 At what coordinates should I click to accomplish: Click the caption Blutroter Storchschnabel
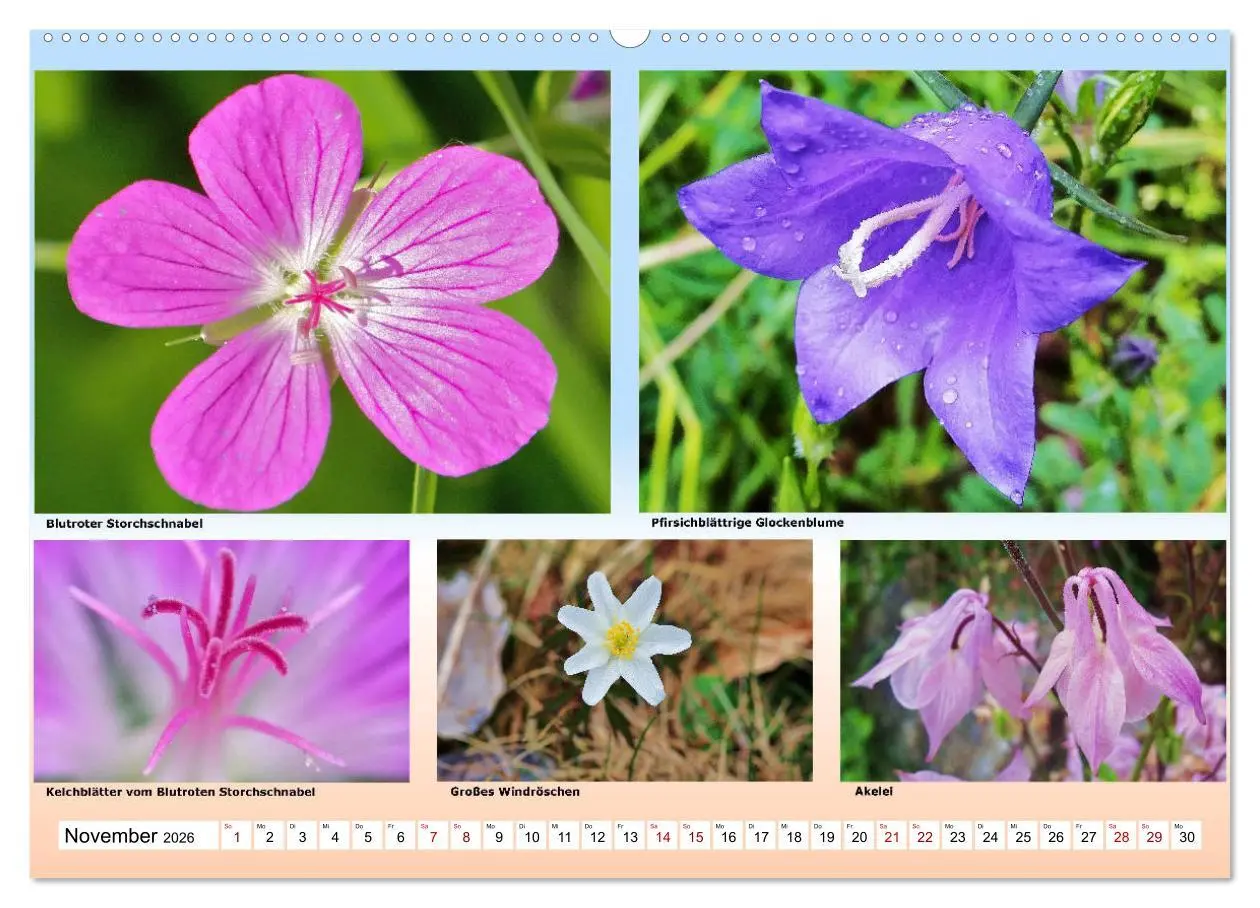pyautogui.click(x=125, y=523)
